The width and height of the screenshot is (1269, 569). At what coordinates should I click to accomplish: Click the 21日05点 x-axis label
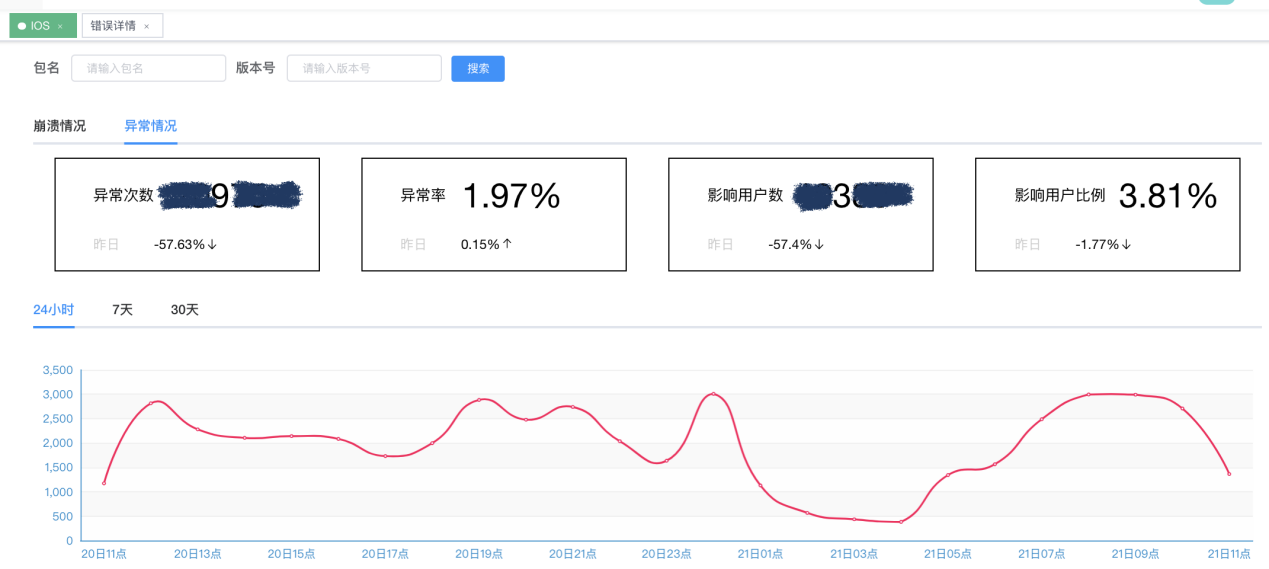click(947, 554)
